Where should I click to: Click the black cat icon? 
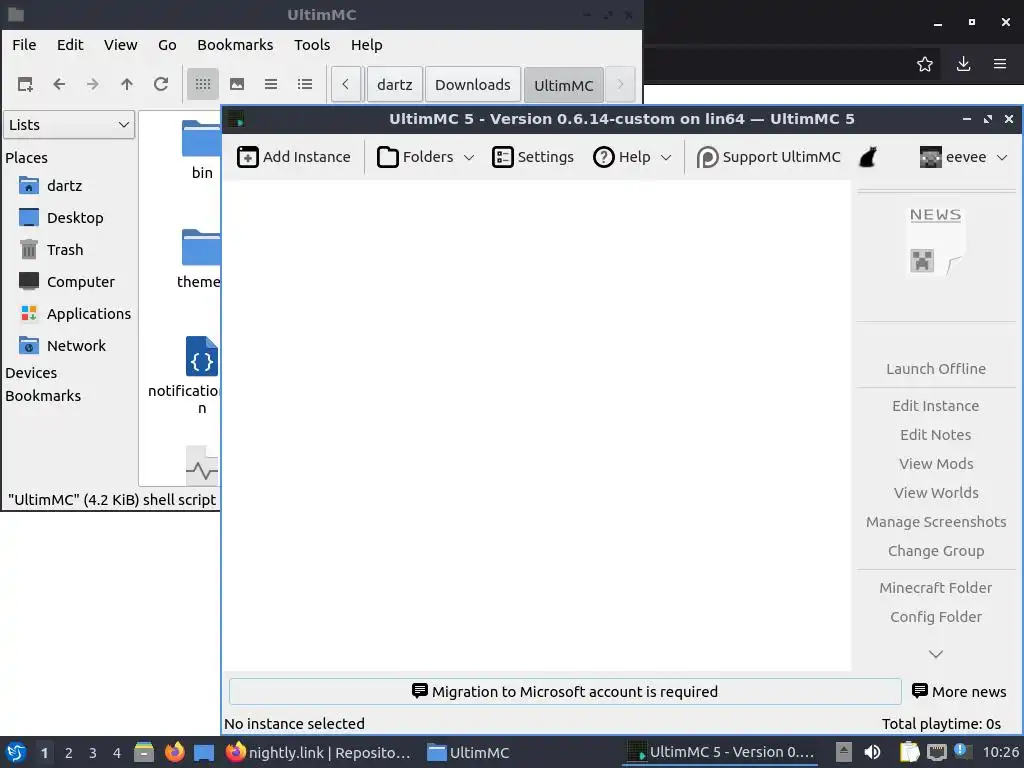(868, 157)
